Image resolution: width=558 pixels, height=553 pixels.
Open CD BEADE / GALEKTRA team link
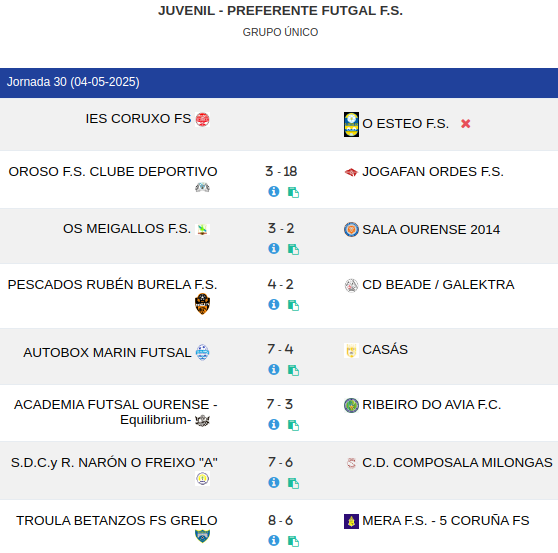tap(438, 285)
